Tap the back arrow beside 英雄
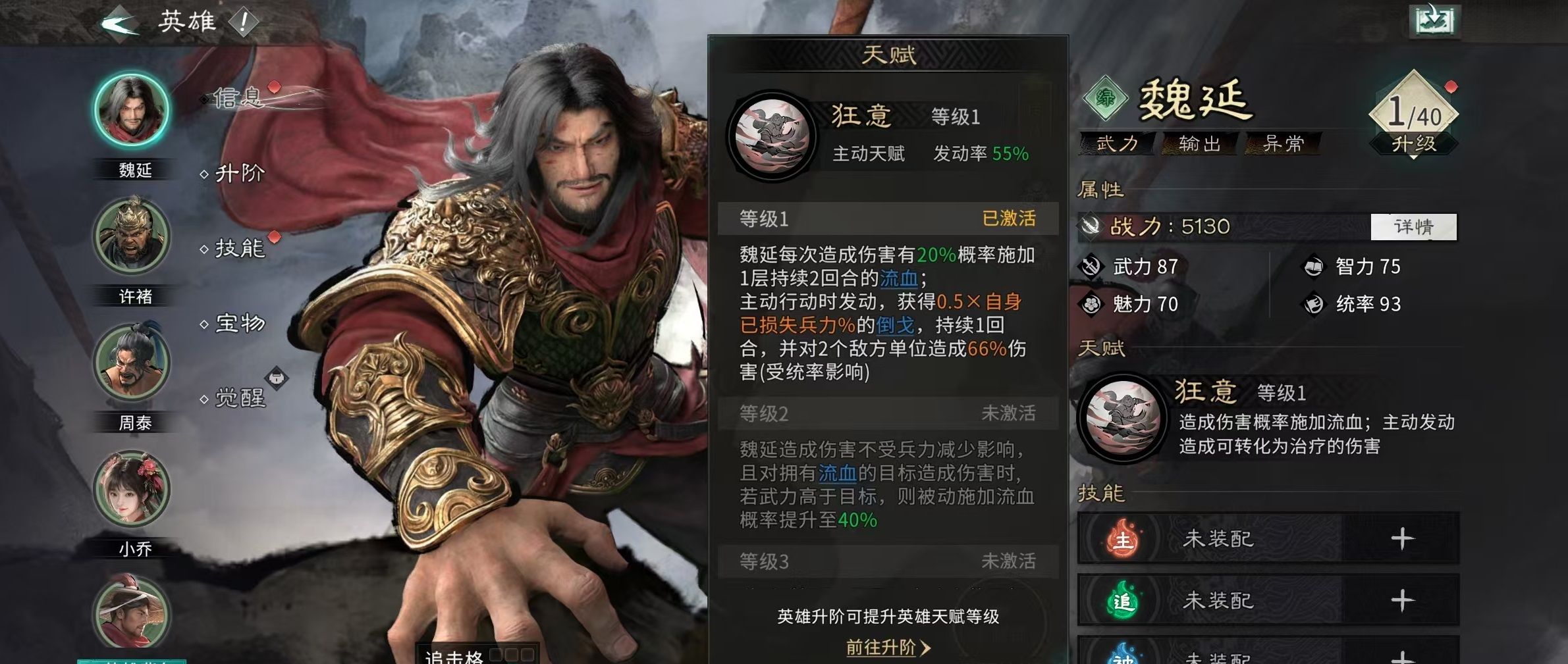The height and width of the screenshot is (664, 1568). [120, 24]
